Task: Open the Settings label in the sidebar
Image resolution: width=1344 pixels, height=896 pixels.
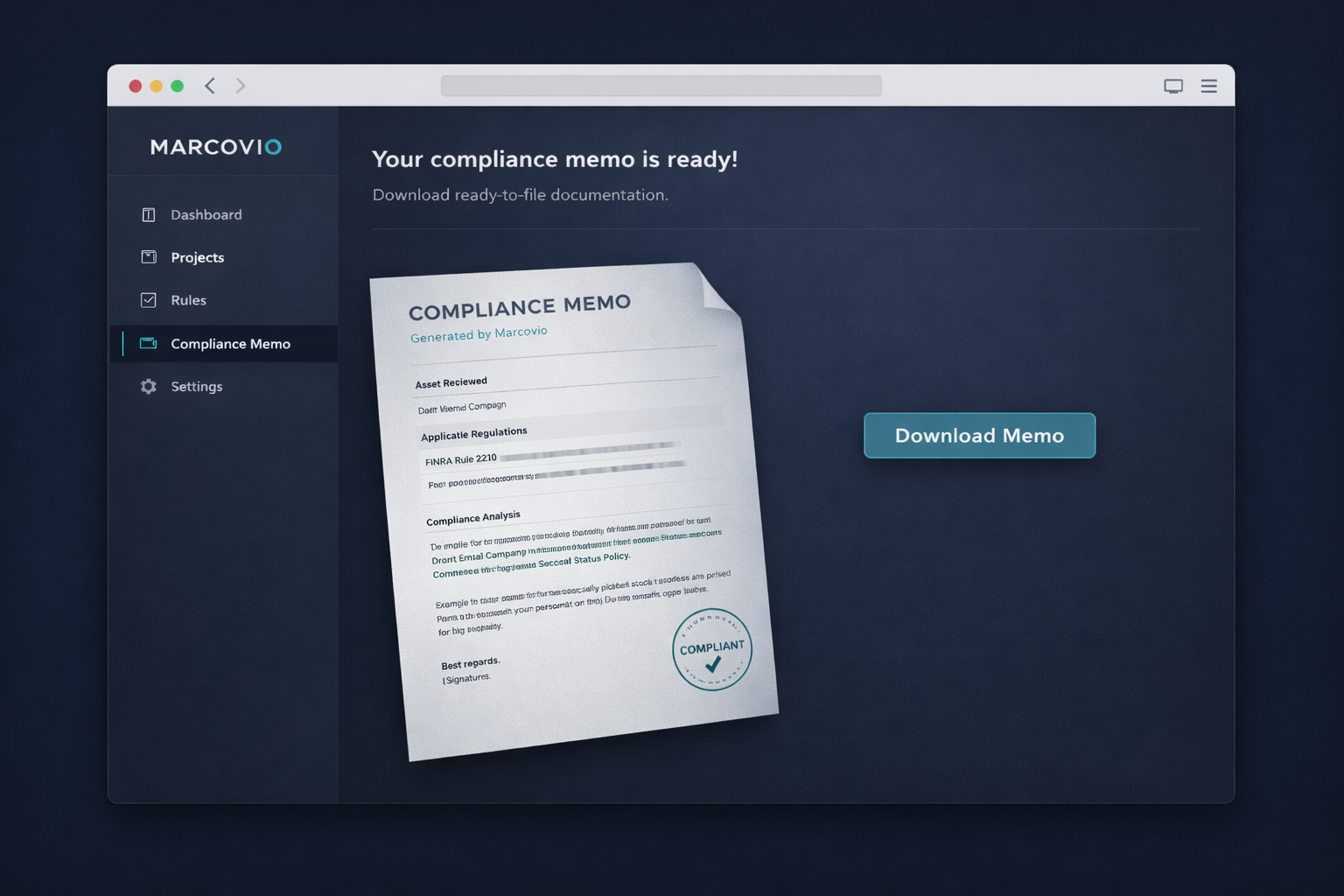Action: [197, 387]
